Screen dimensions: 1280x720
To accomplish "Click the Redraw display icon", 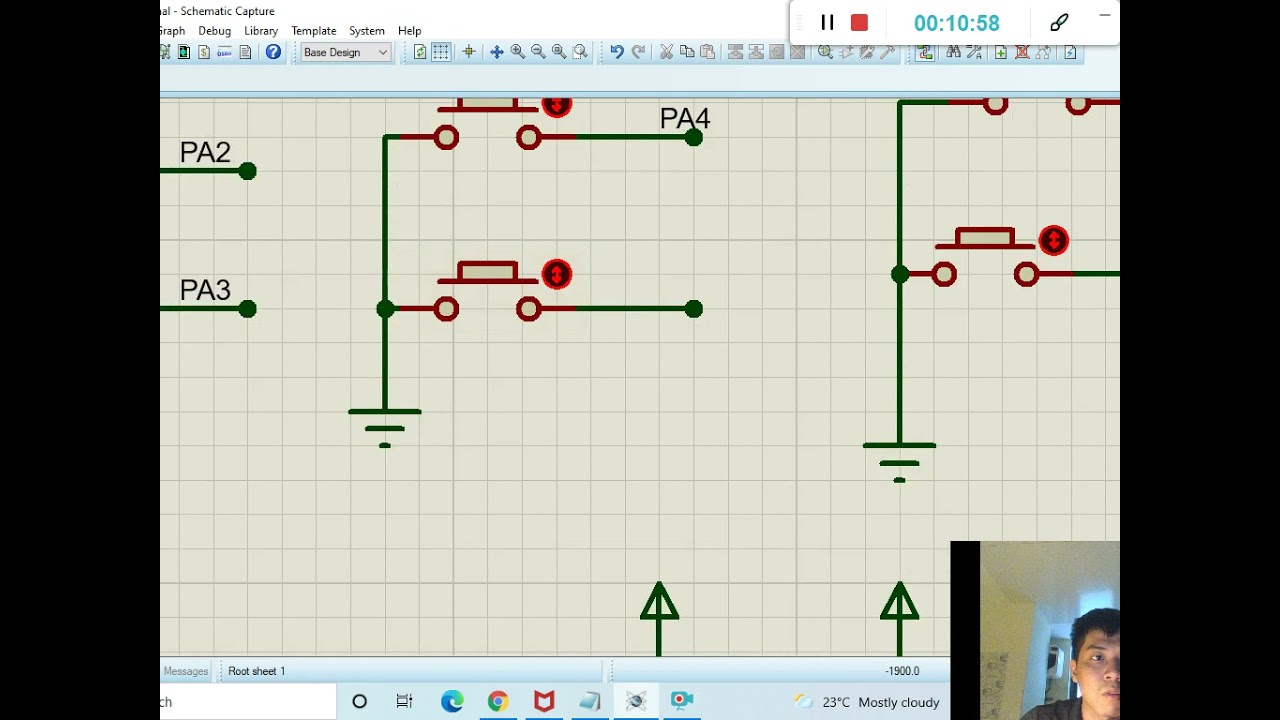I will point(420,52).
